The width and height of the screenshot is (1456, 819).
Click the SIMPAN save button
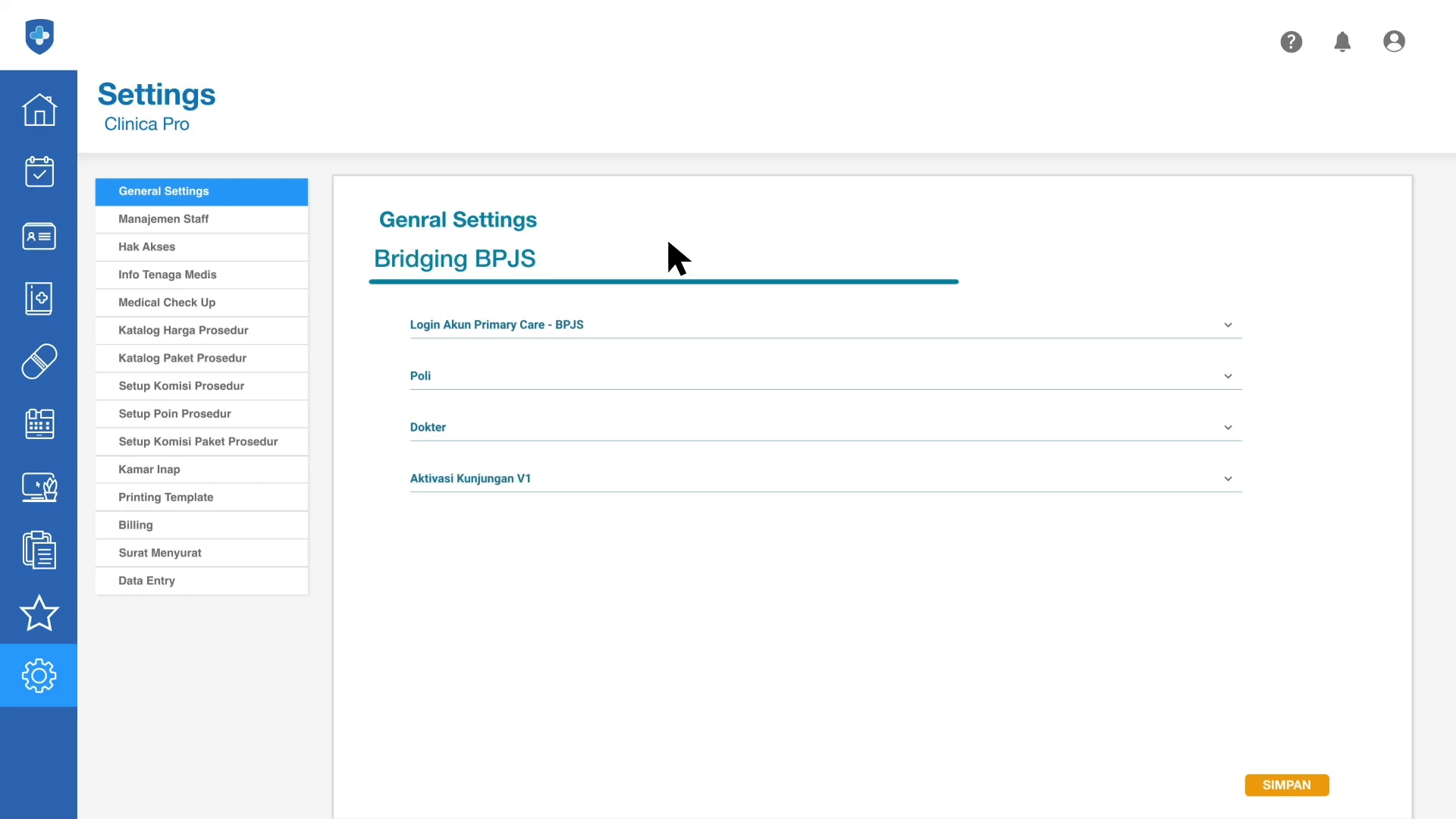pos(1286,785)
